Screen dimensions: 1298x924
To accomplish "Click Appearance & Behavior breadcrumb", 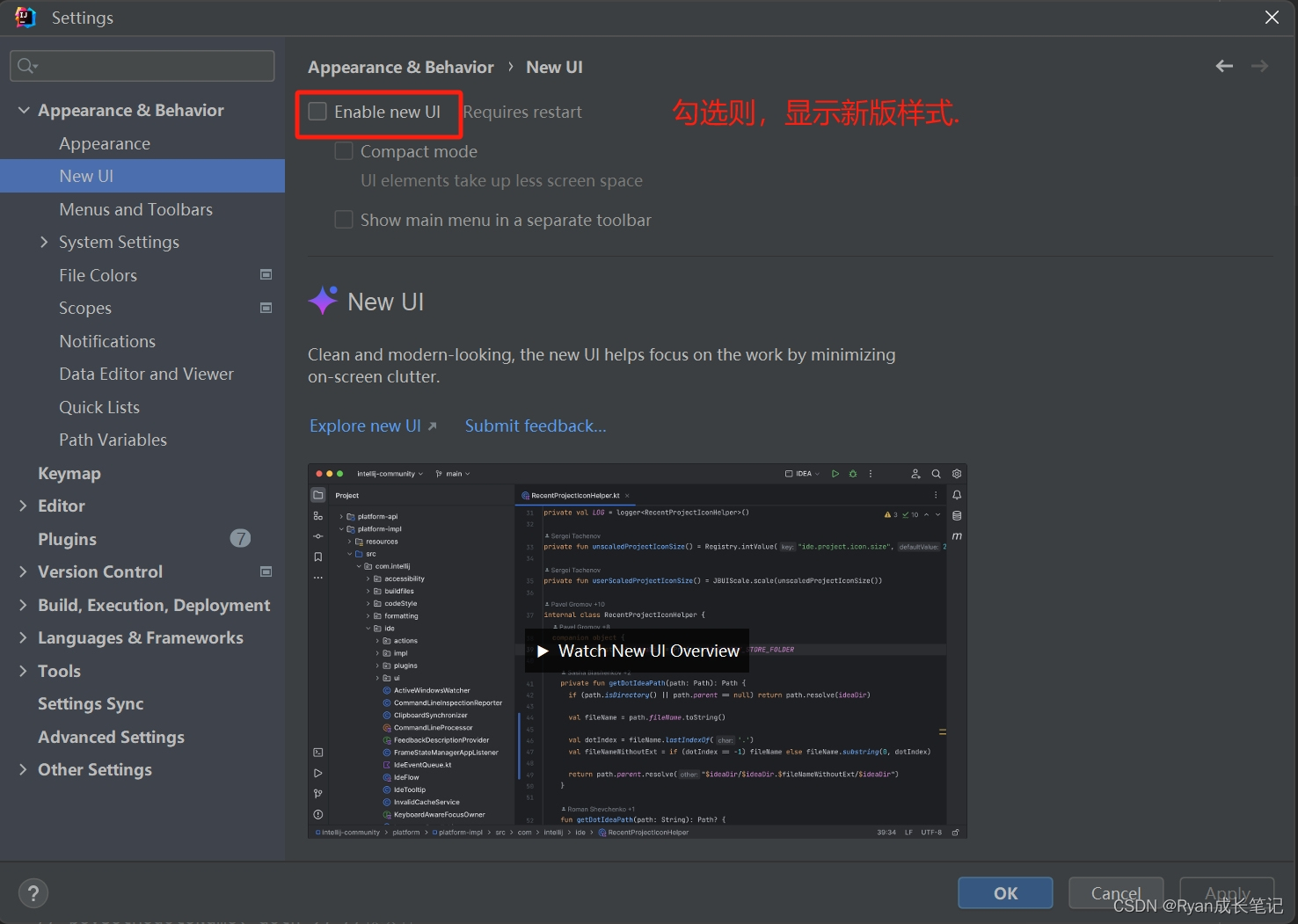I will pos(400,67).
